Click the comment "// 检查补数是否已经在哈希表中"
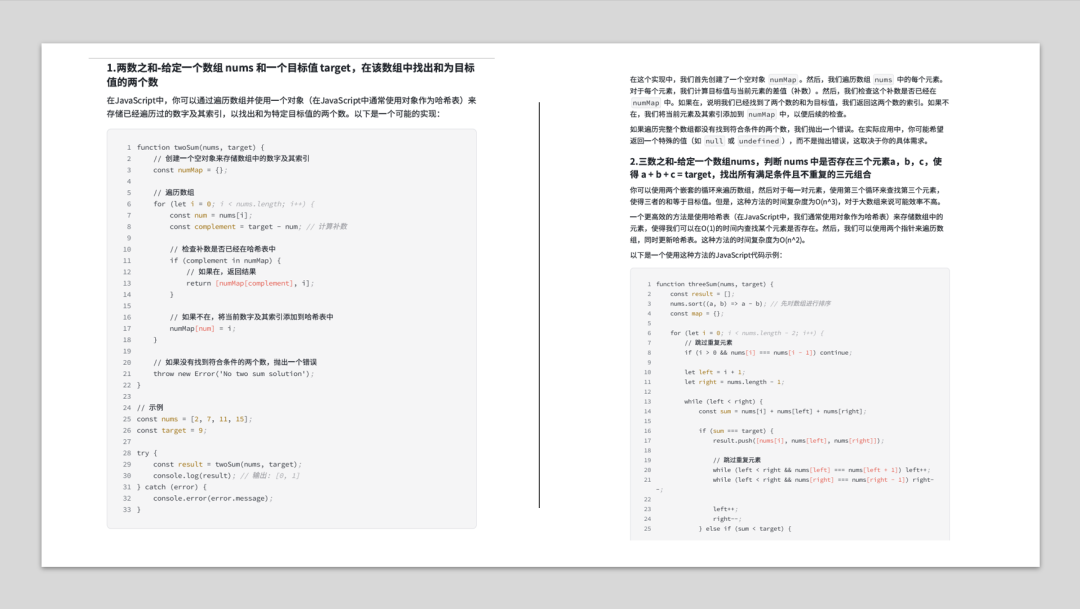1080x609 pixels. 222,249
